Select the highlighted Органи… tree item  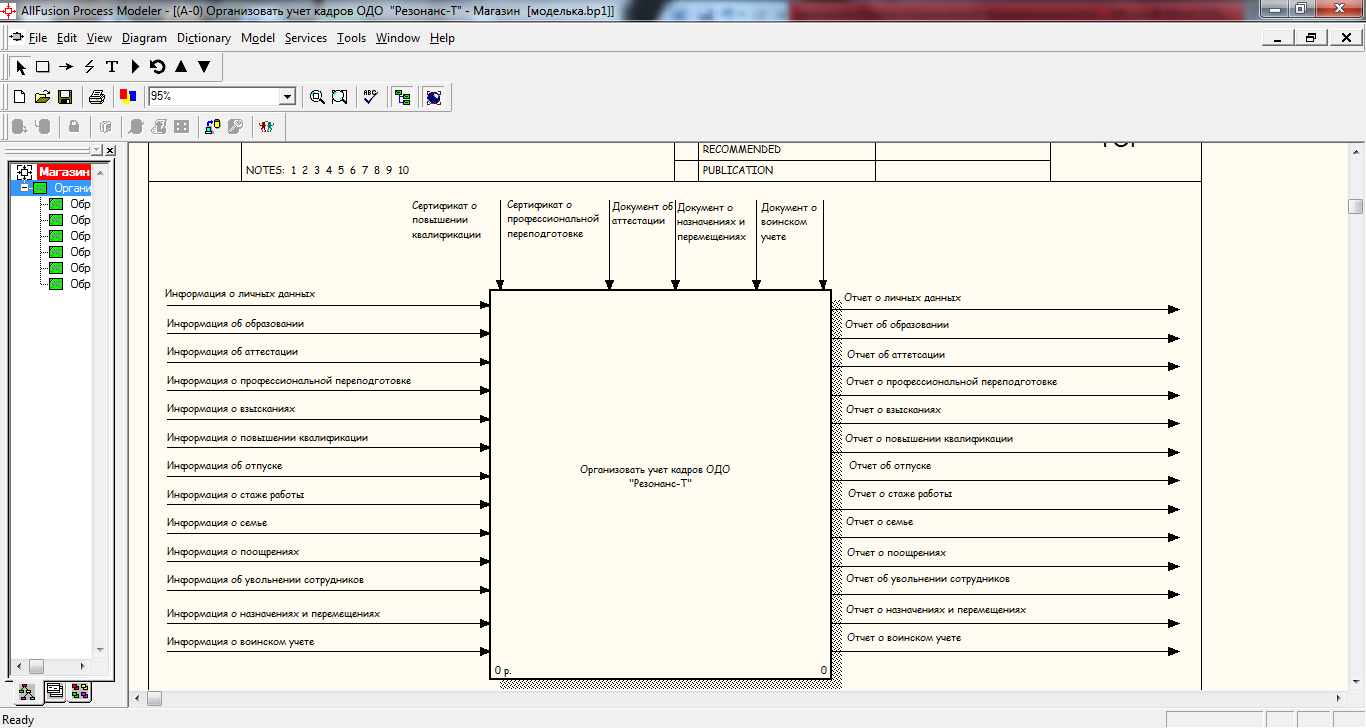[72, 188]
